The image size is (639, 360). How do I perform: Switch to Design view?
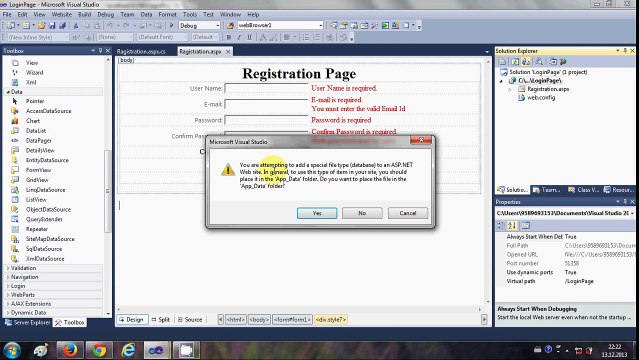tap(131, 320)
